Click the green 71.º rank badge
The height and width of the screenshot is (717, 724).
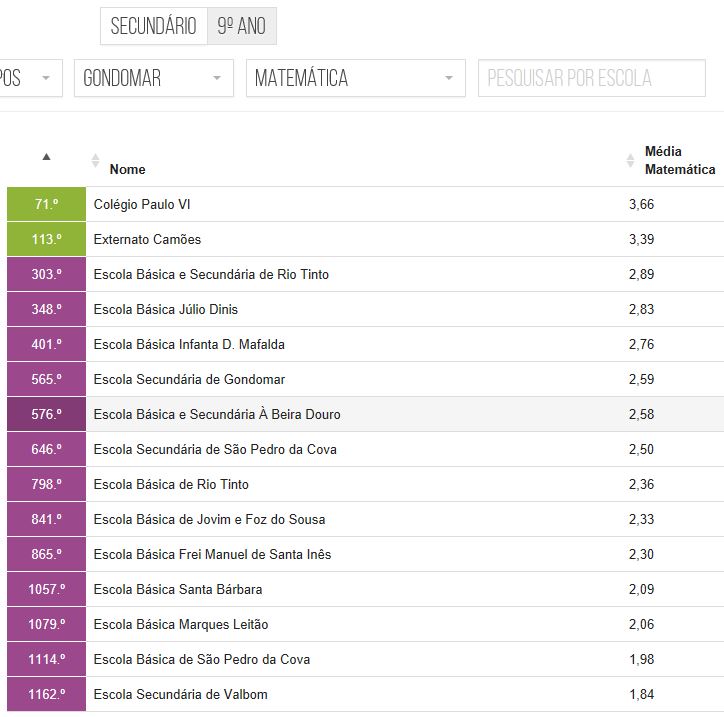point(46,204)
